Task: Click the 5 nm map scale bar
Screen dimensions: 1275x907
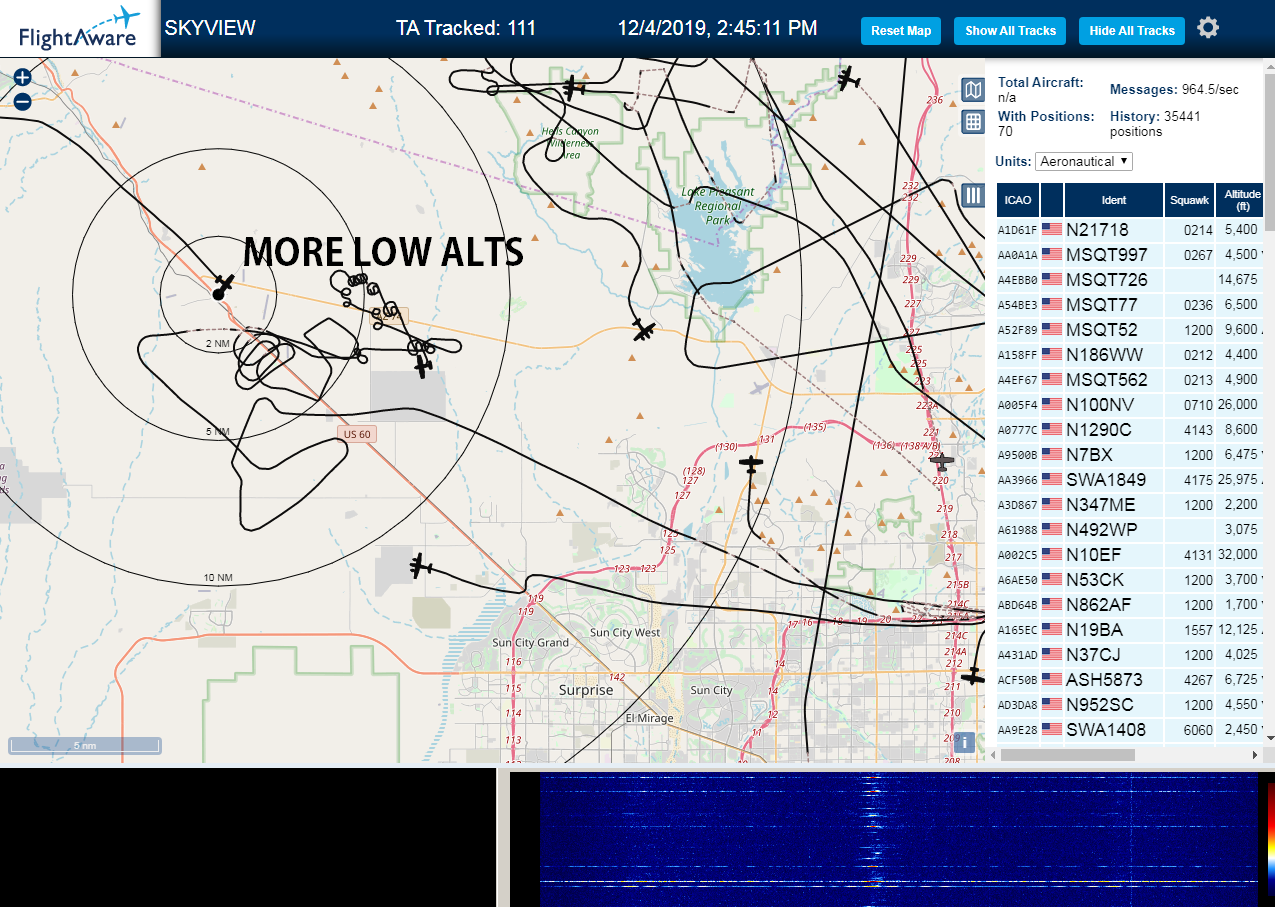Action: tap(85, 745)
